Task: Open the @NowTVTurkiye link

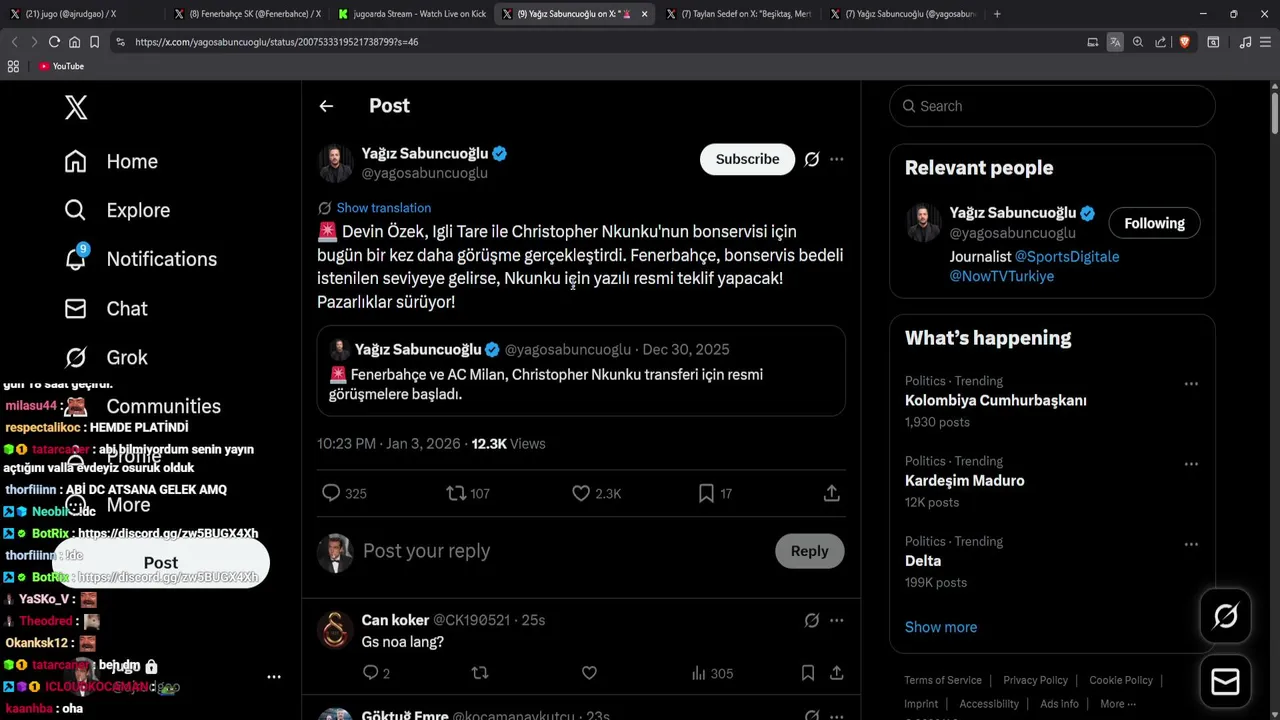Action: click(1002, 276)
